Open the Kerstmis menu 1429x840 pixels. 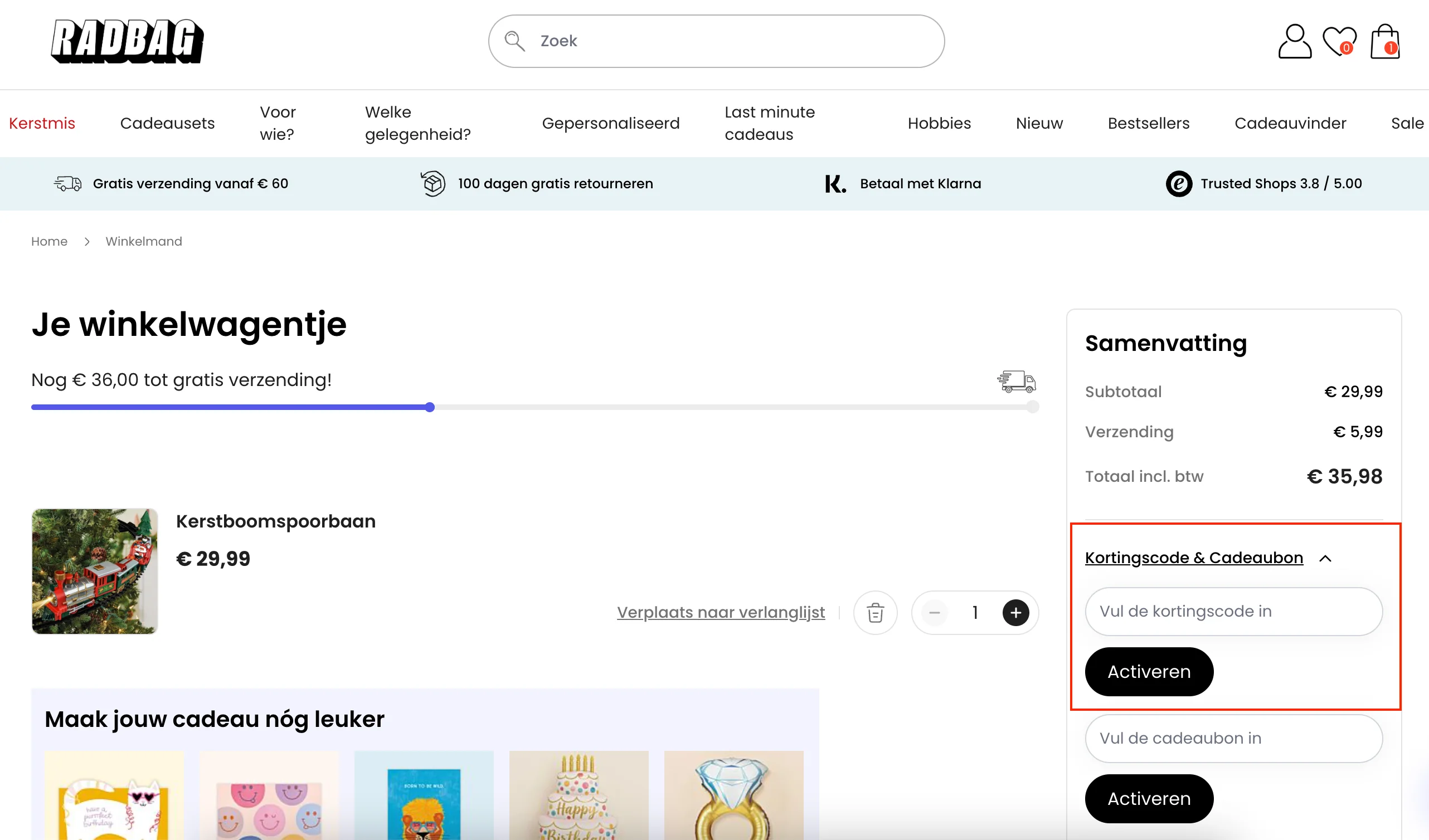(42, 123)
